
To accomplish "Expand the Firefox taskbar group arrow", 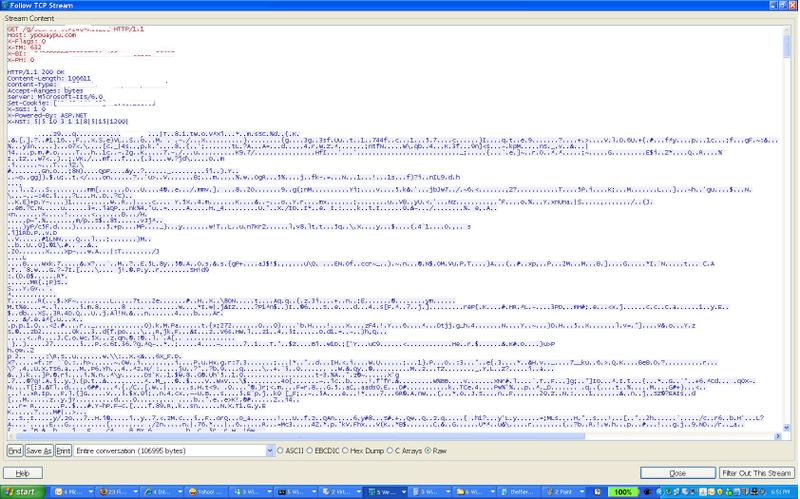I will tap(135, 492).
